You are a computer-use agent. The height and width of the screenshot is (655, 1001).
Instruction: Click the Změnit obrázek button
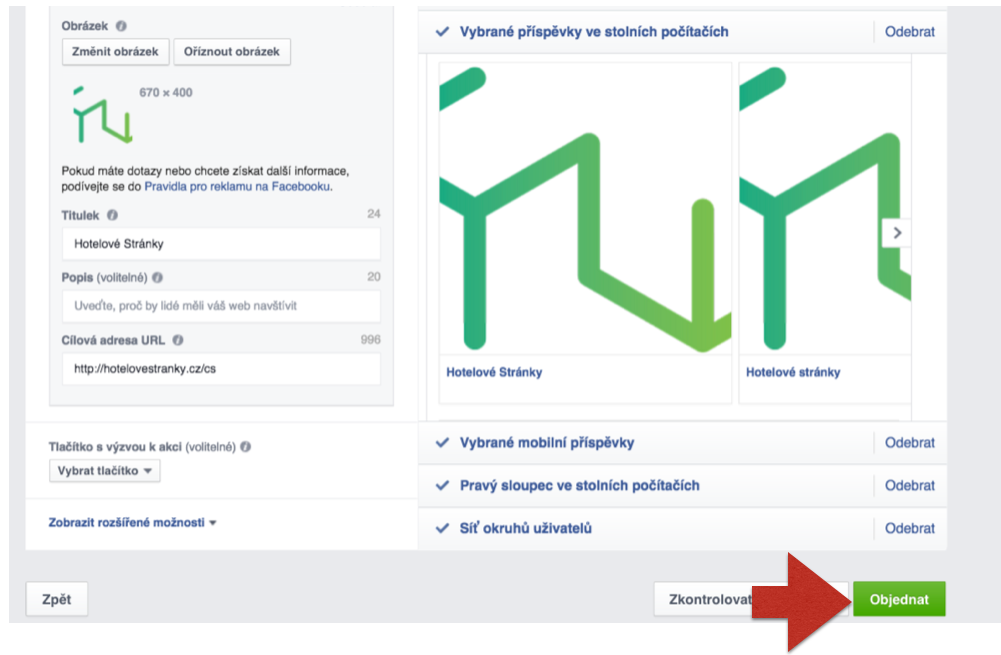pyautogui.click(x=116, y=52)
